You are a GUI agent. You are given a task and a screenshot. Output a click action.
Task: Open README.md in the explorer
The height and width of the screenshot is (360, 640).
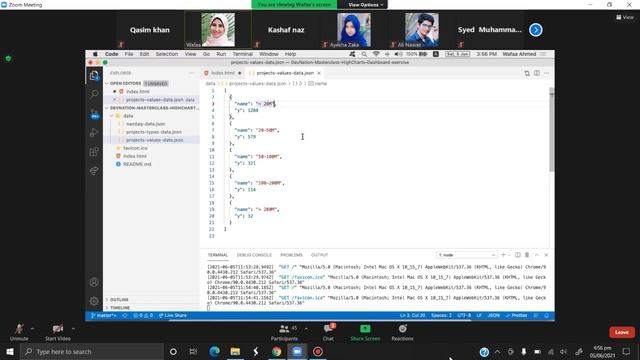(137, 164)
